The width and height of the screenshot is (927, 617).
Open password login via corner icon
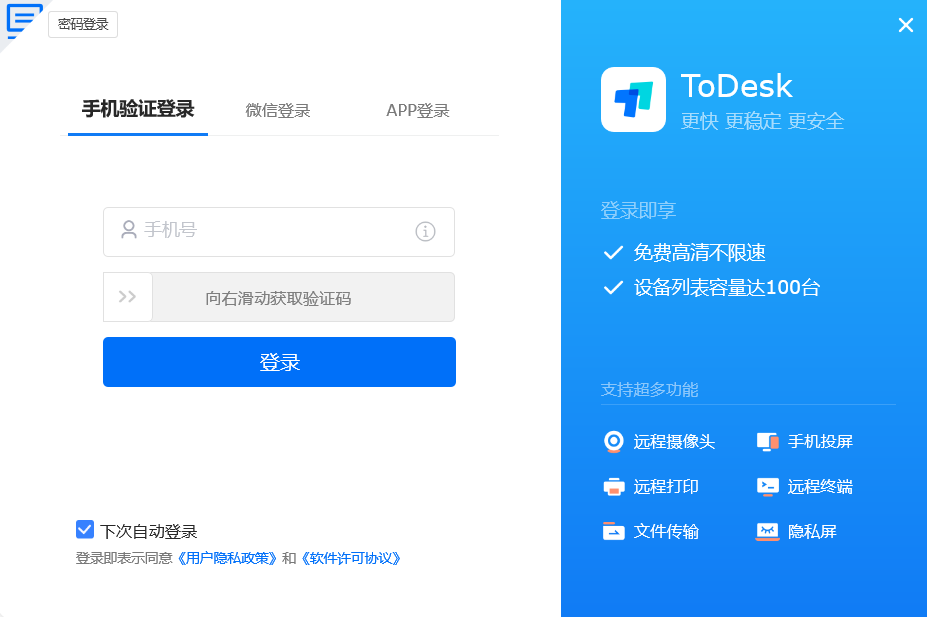21,19
